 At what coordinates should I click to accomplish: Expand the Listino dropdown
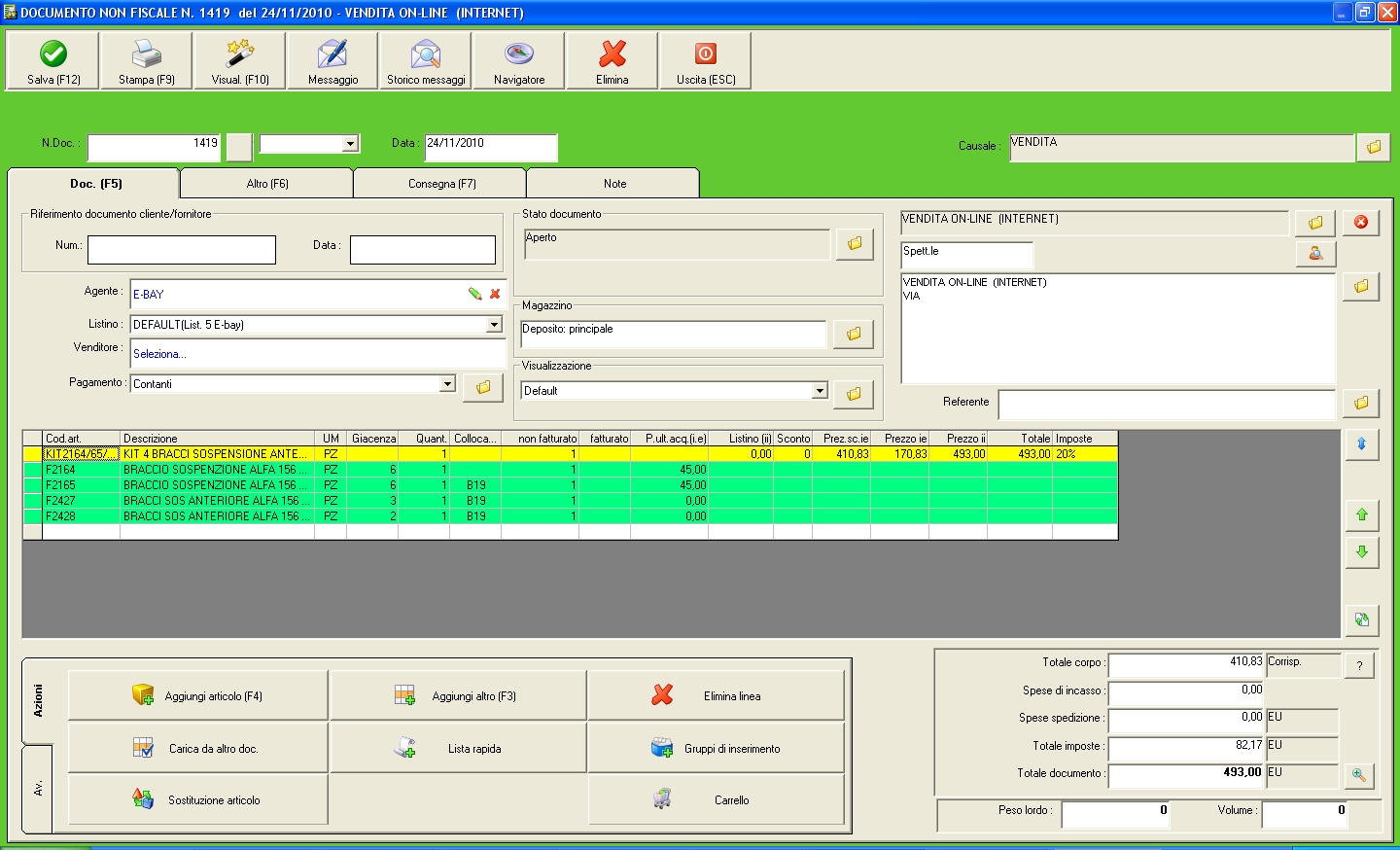494,325
